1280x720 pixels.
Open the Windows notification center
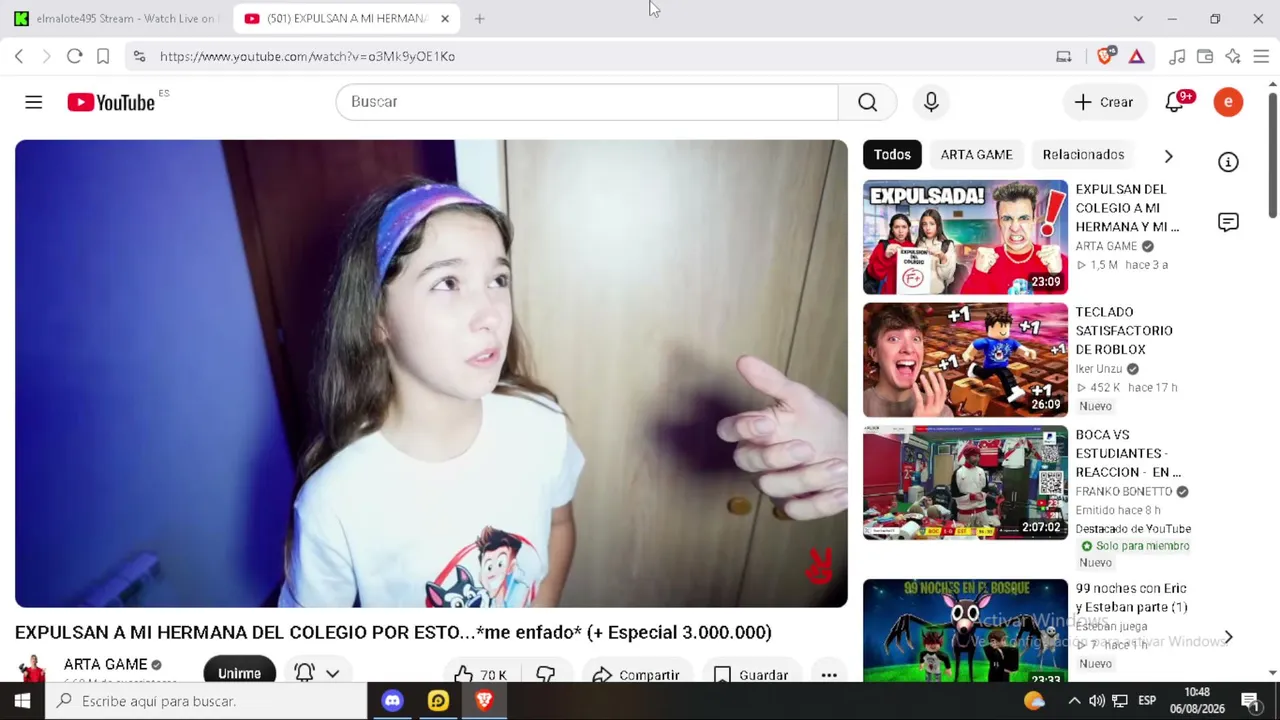tap(1250, 701)
